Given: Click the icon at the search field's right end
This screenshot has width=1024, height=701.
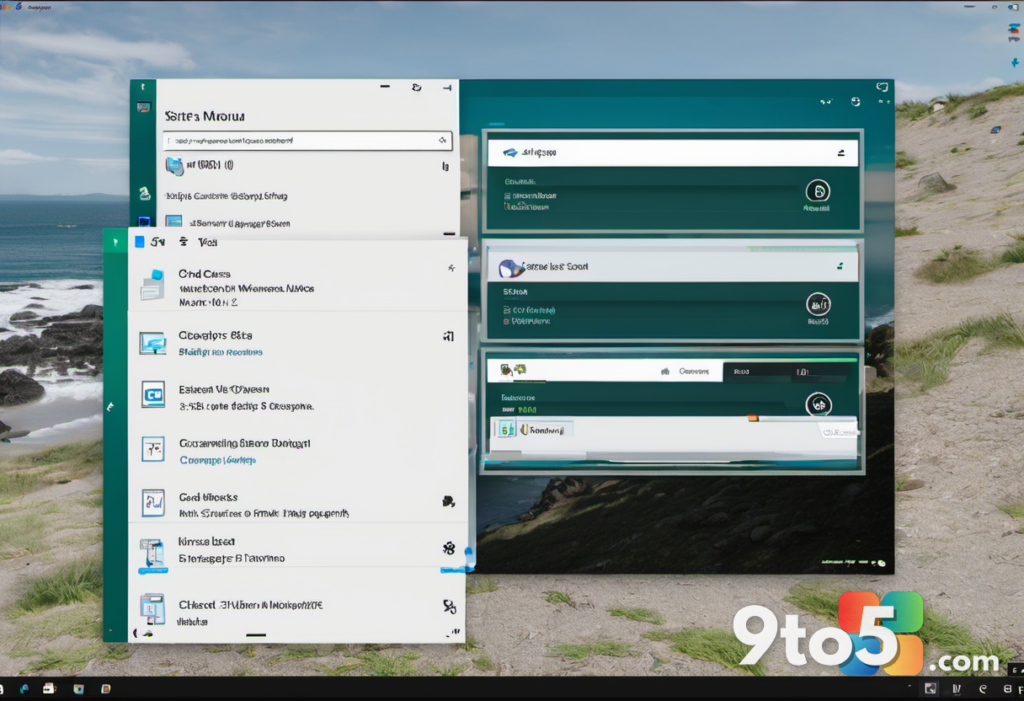Looking at the screenshot, I should coord(443,140).
